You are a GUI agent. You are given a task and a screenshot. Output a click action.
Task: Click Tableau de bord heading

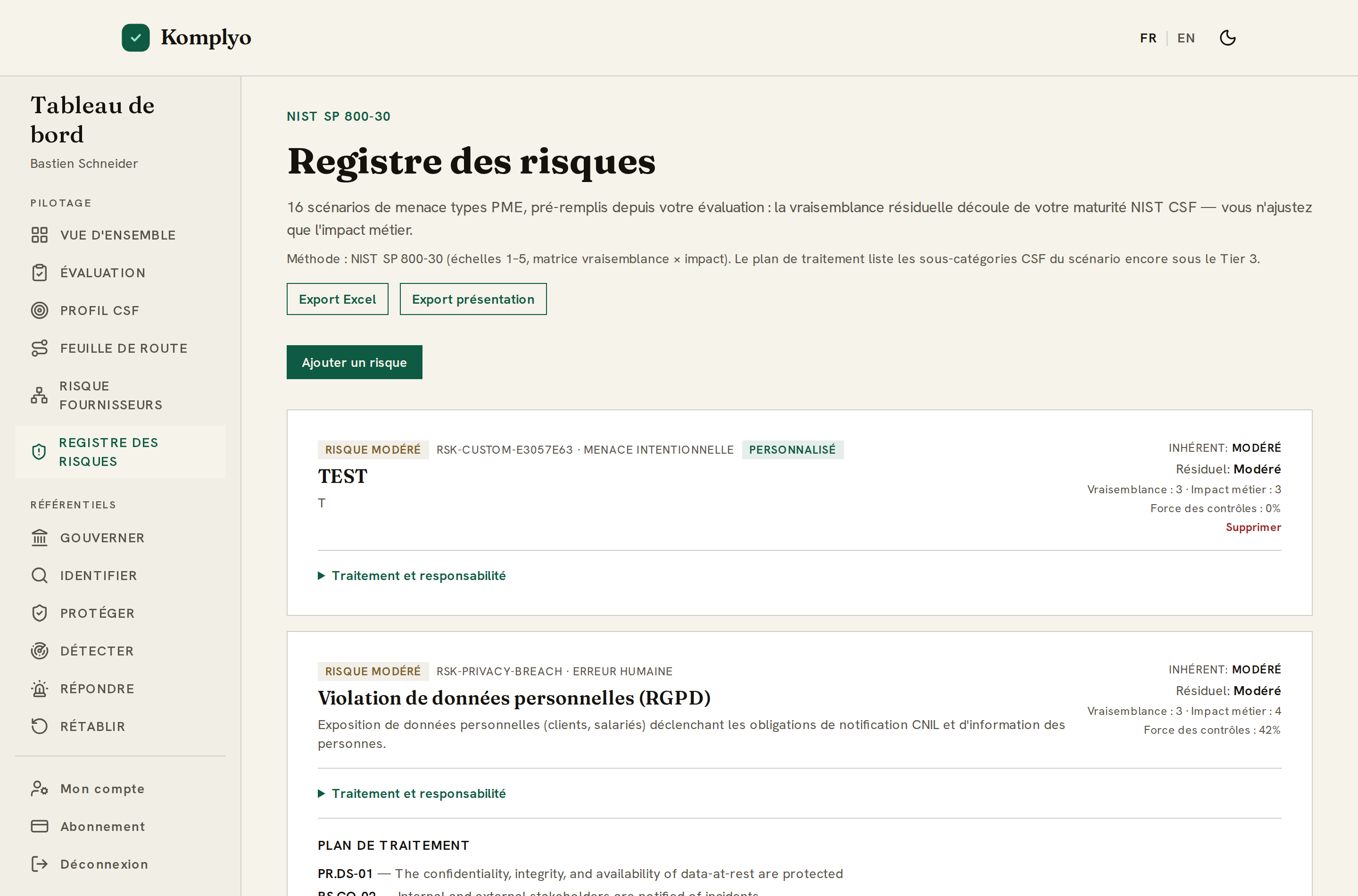click(x=92, y=119)
